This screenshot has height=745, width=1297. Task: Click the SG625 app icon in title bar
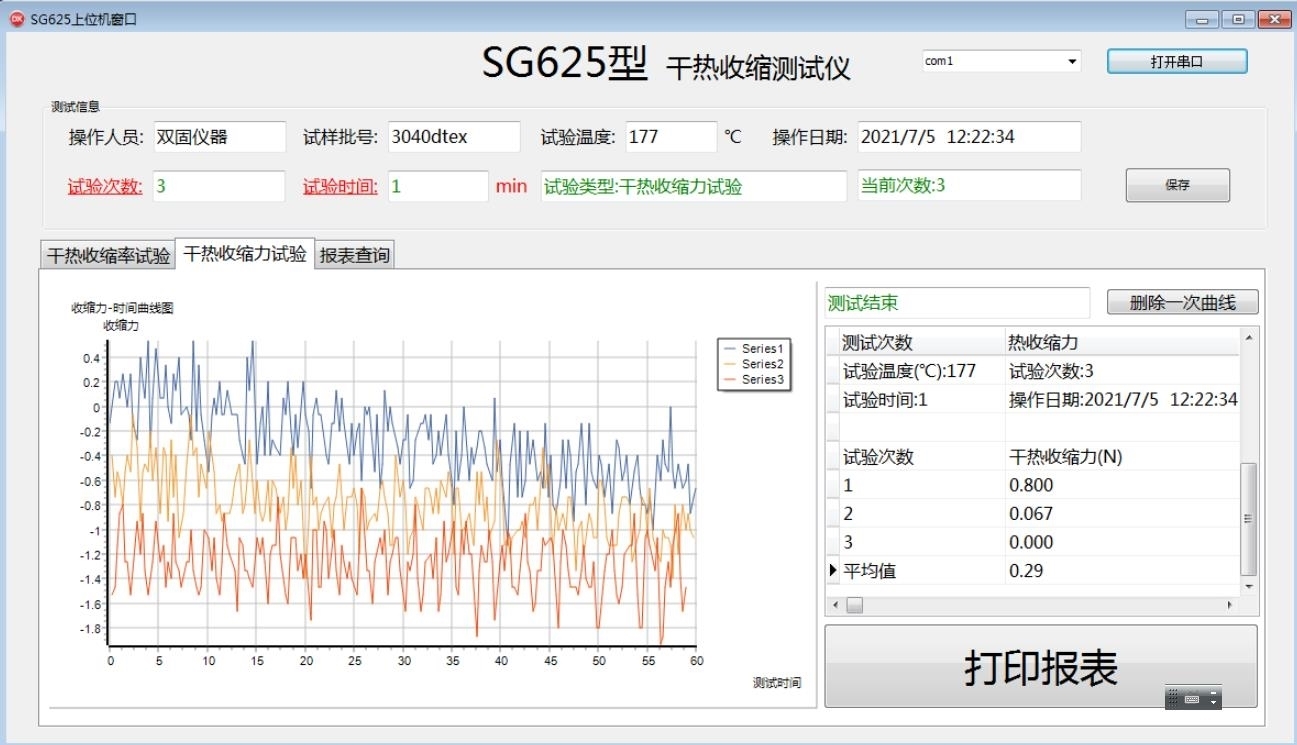(x=16, y=19)
